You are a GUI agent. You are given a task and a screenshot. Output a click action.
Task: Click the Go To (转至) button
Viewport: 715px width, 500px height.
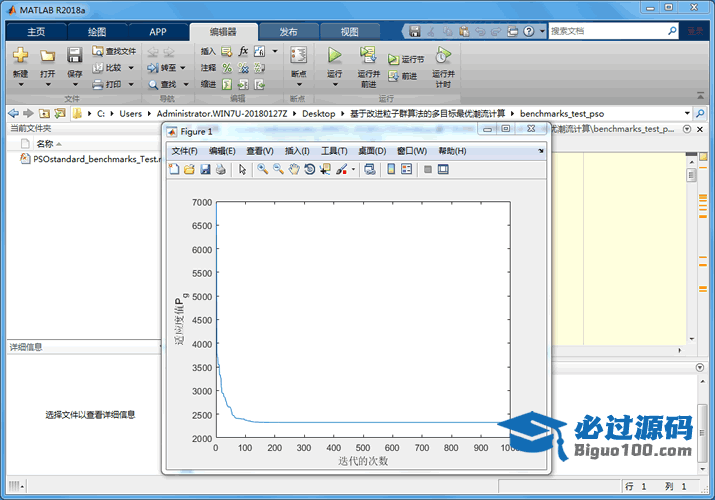click(166, 68)
